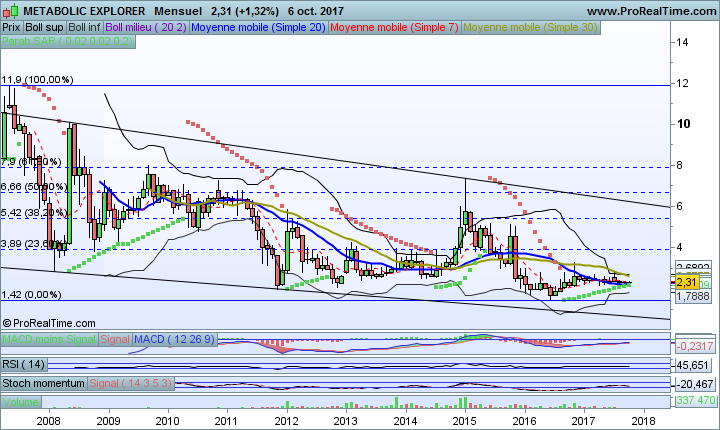The width and height of the screenshot is (720, 430).
Task: Click the 2013 time axis label
Action: pyautogui.click(x=346, y=421)
